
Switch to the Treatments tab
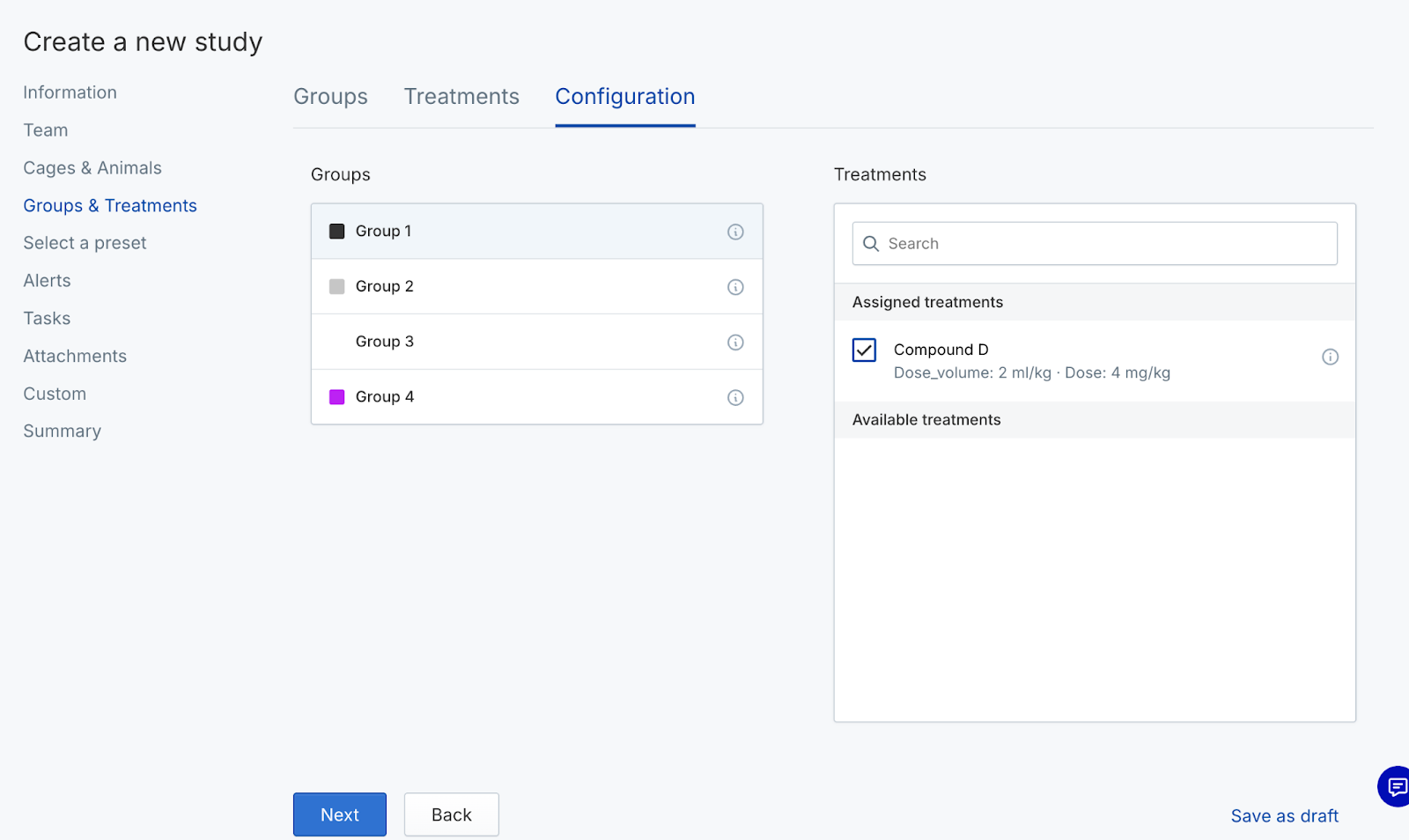coord(461,97)
